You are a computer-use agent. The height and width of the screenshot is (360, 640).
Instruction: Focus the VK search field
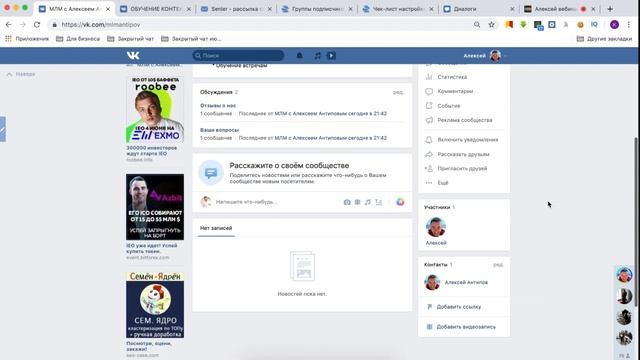[x=238, y=56]
